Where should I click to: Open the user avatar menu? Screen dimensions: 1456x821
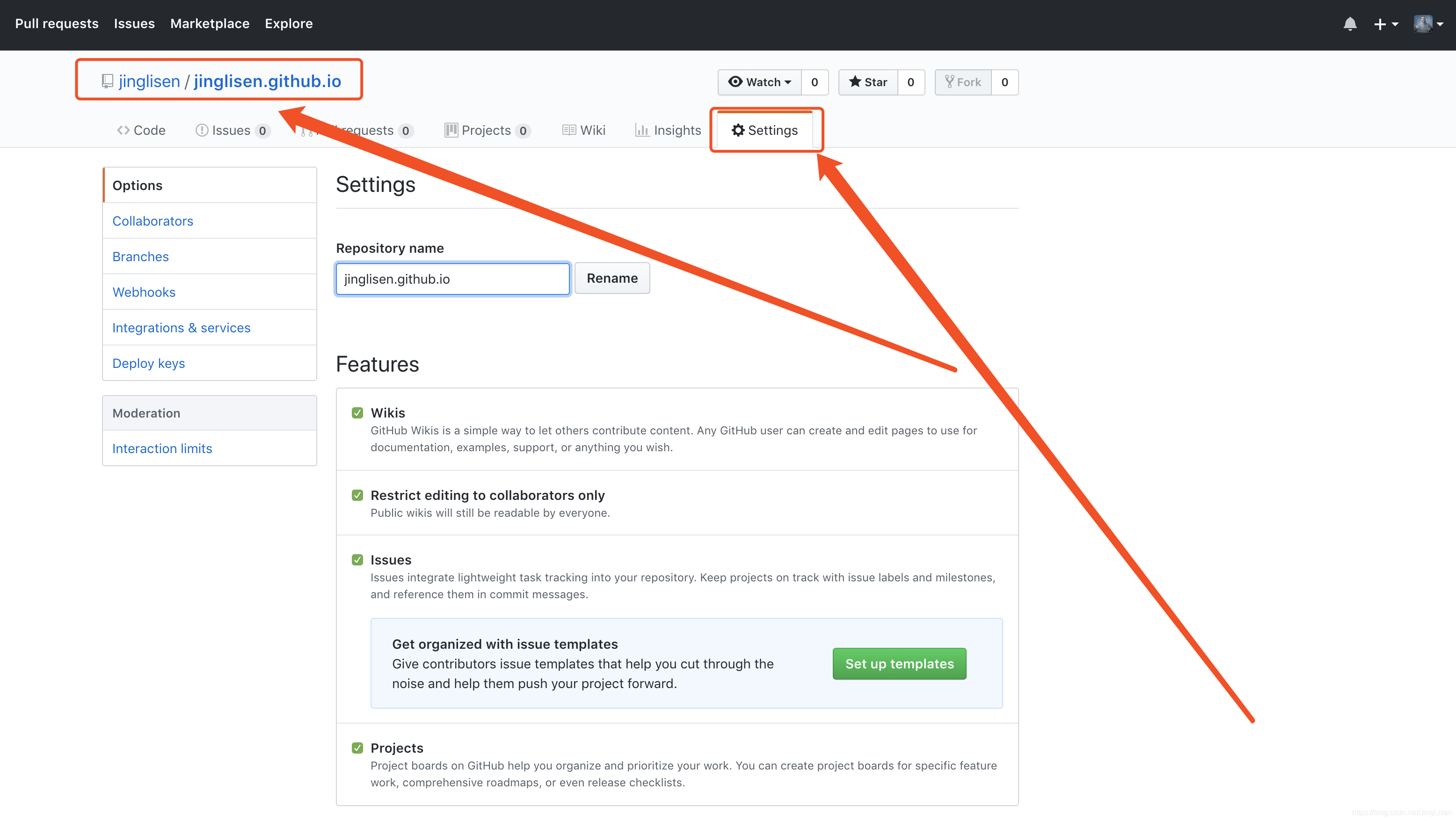pyautogui.click(x=1429, y=24)
